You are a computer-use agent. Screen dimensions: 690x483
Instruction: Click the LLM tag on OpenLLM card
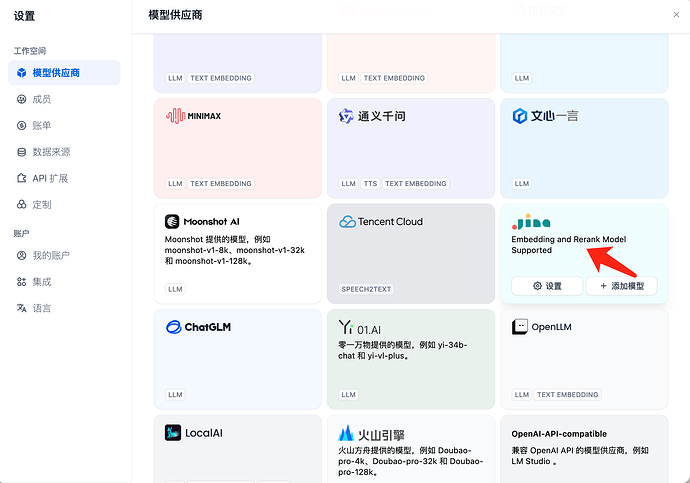522,395
